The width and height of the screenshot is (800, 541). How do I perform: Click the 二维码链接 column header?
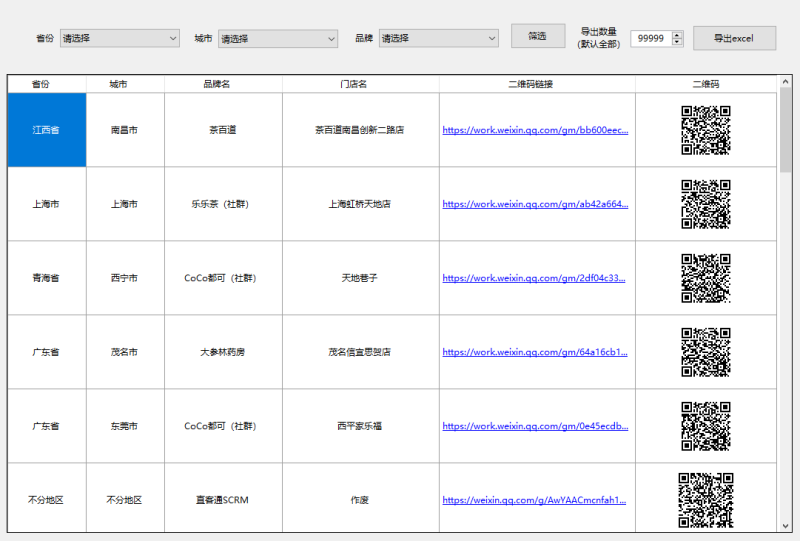point(537,84)
